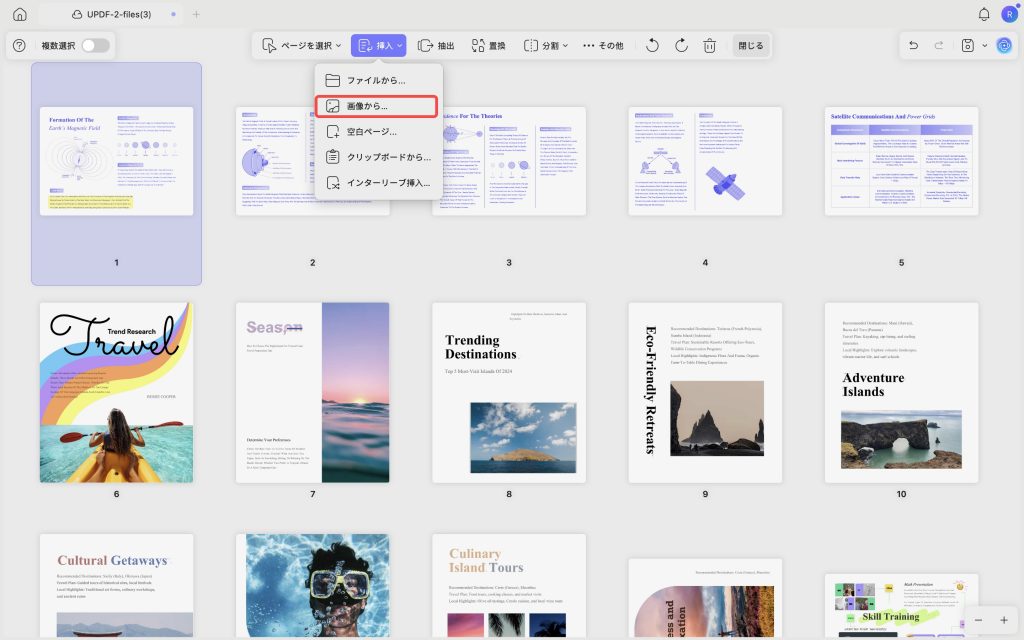This screenshot has width=1024, height=640.
Task: Choose ファイルから… in the insert menu
Action: tap(379, 80)
